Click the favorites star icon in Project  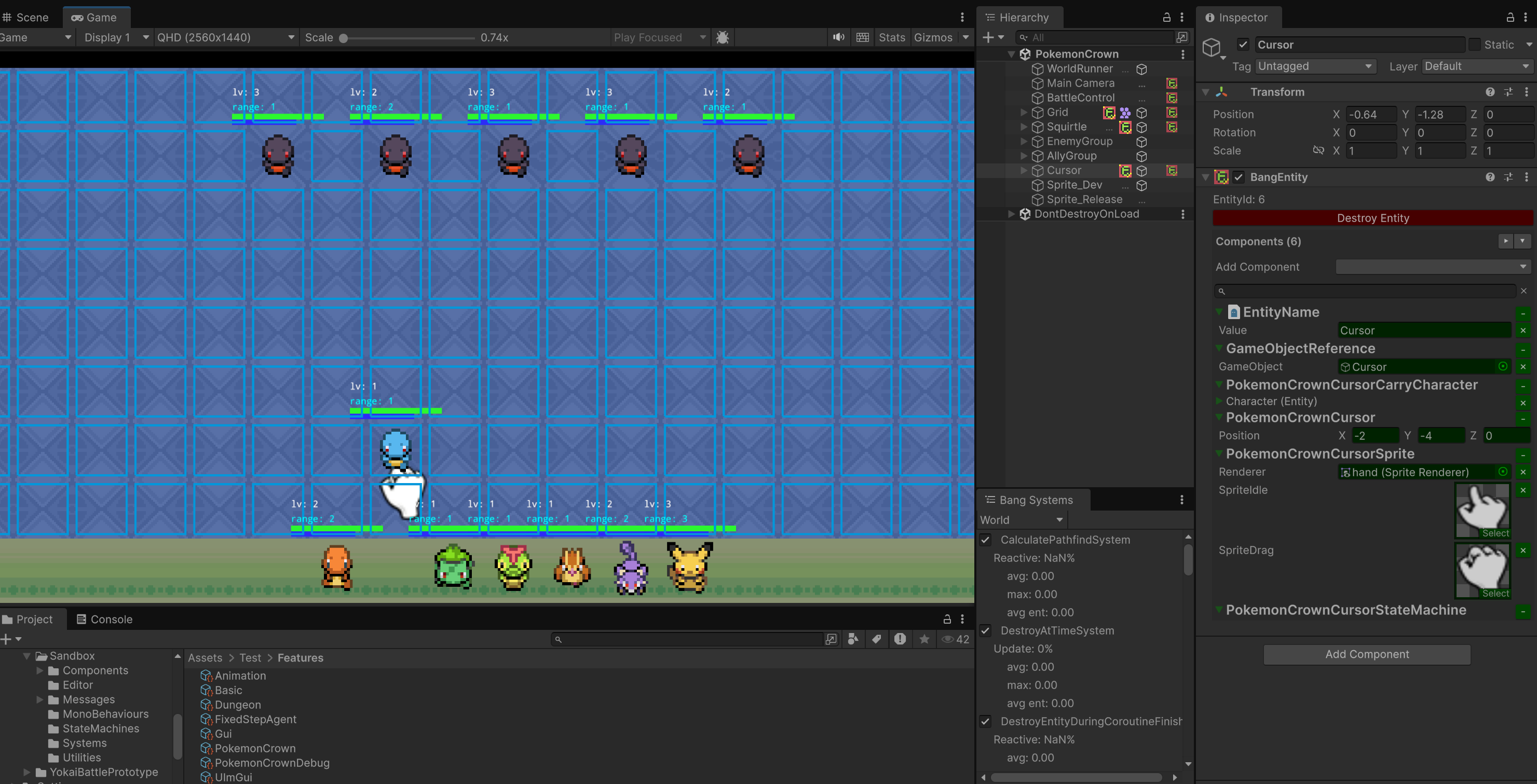924,639
